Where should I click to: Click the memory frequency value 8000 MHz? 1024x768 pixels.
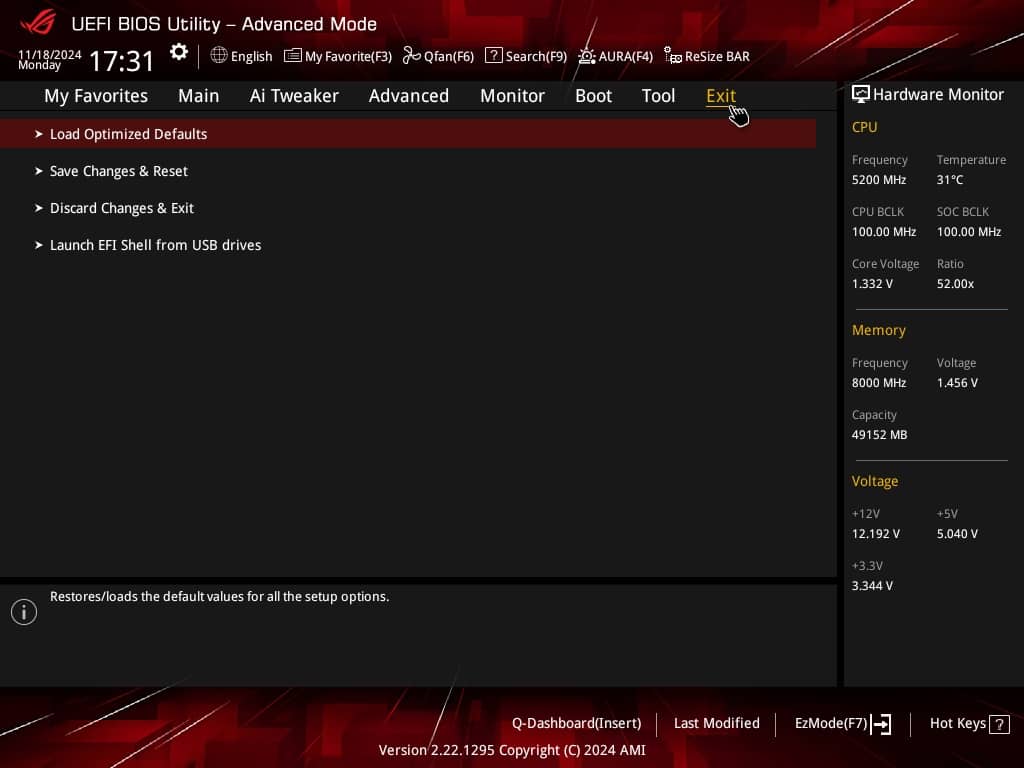click(879, 383)
